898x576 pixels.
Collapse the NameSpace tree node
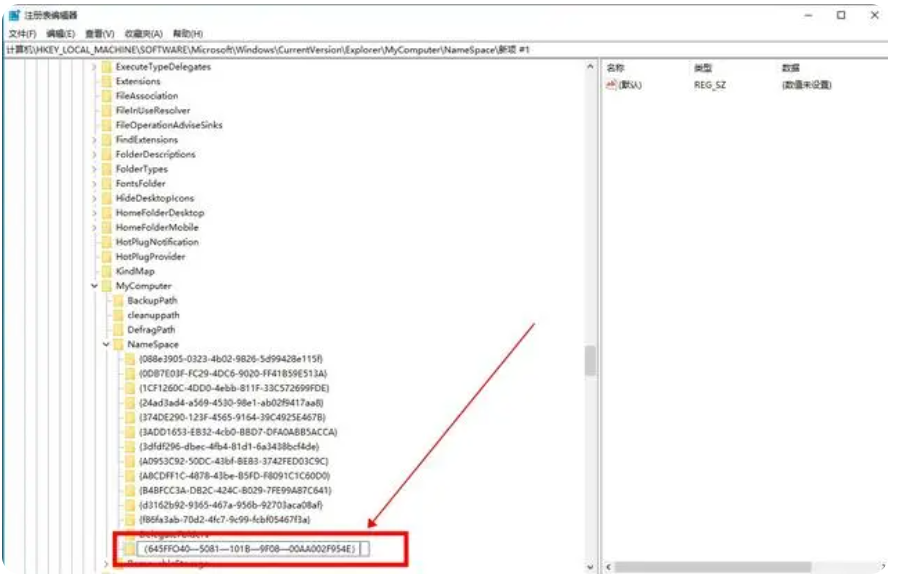(x=106, y=344)
